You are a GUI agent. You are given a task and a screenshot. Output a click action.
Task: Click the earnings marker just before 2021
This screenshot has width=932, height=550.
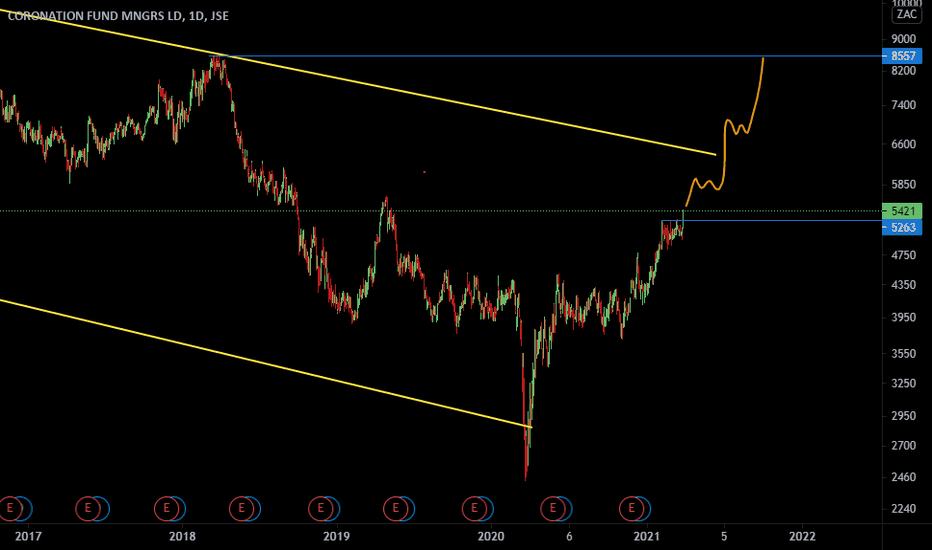631,508
